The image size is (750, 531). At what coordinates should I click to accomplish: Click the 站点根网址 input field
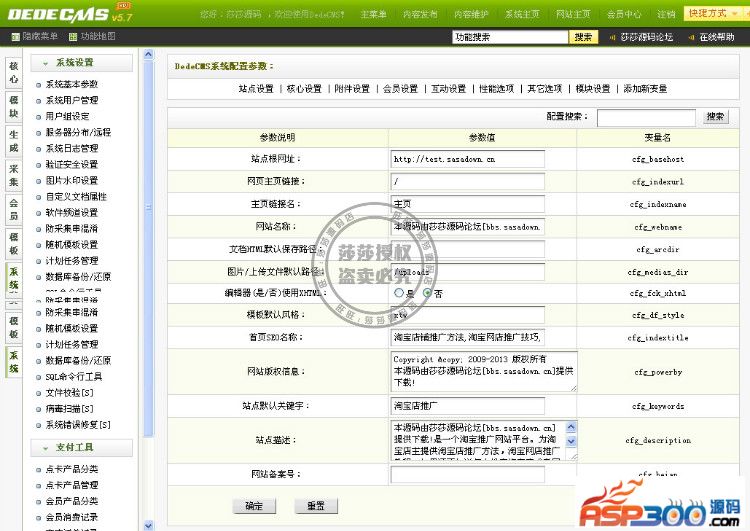click(x=467, y=159)
